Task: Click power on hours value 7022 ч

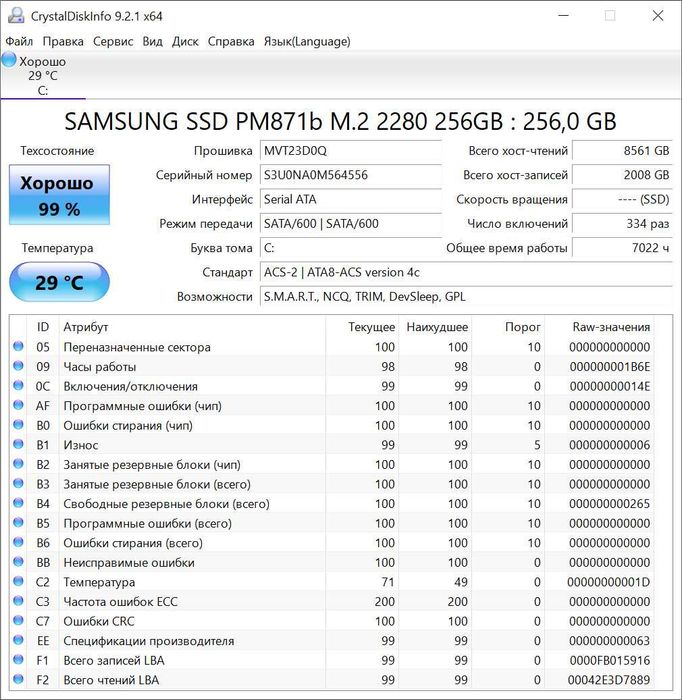Action: click(x=622, y=248)
